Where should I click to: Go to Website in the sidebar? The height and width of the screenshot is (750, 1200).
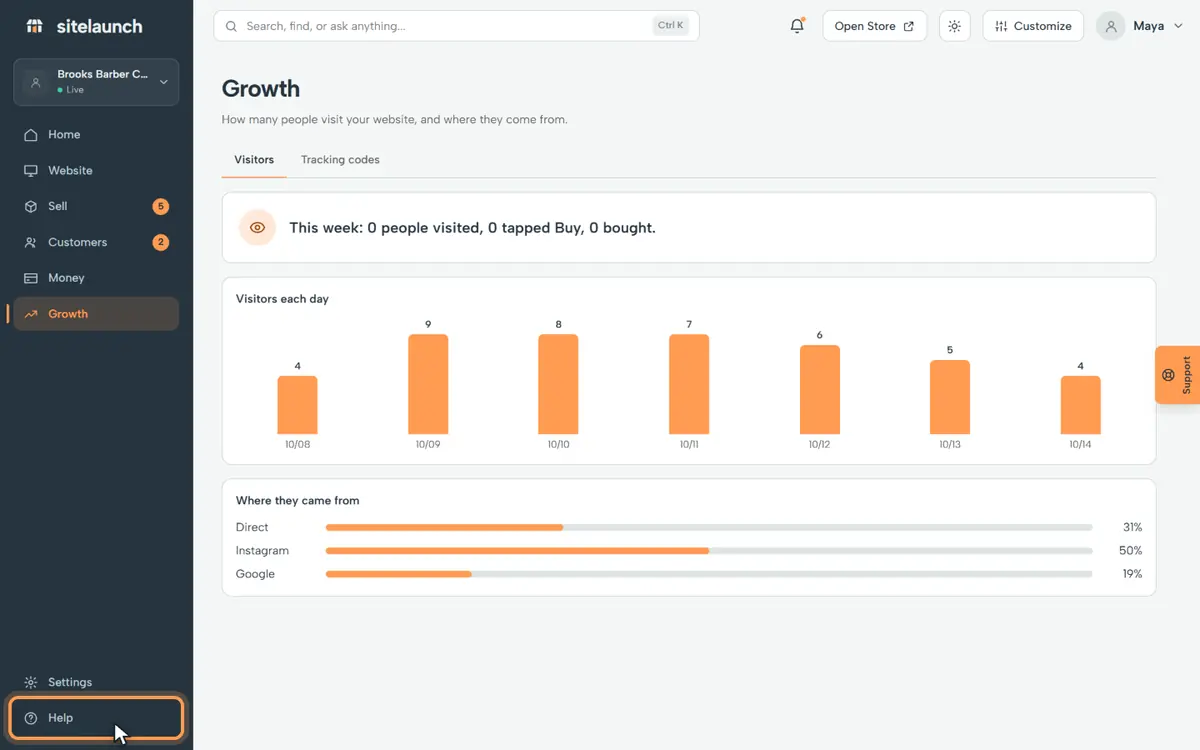[x=96, y=171]
